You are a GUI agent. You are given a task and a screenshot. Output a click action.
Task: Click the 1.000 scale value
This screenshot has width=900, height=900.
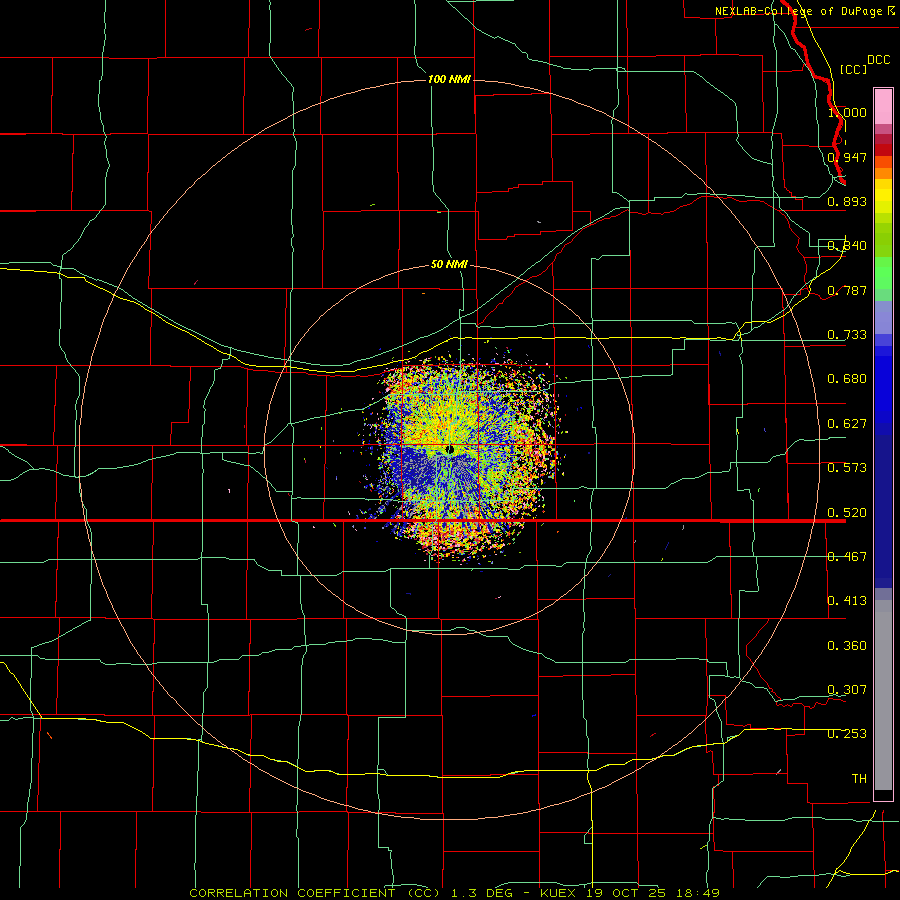(x=847, y=112)
